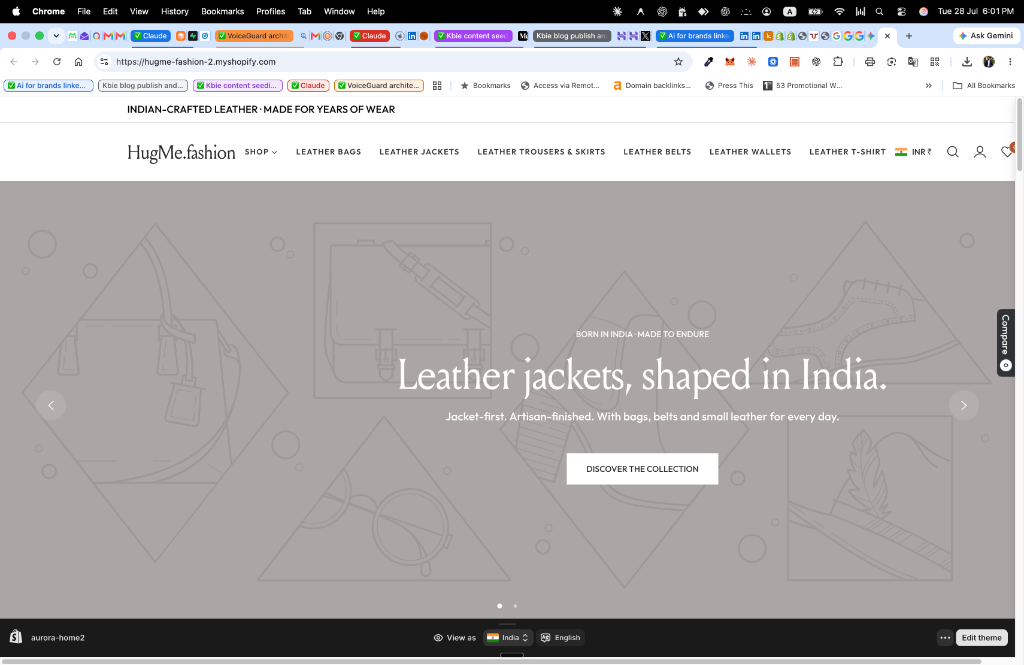Switch to the Kbie blog publish tab
The image size is (1024, 665).
pyautogui.click(x=571, y=36)
